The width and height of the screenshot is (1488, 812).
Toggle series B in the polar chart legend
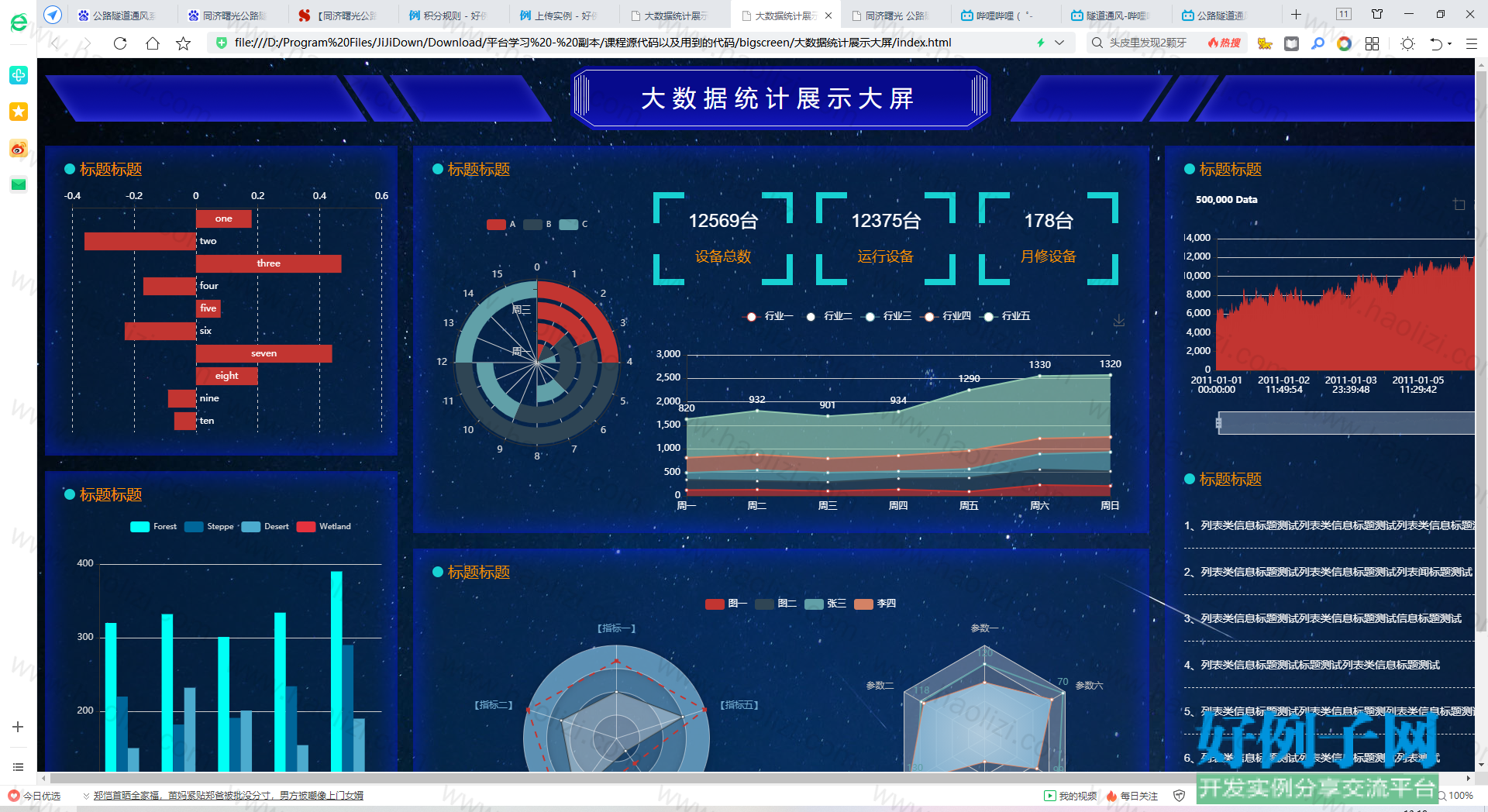pyautogui.click(x=537, y=225)
